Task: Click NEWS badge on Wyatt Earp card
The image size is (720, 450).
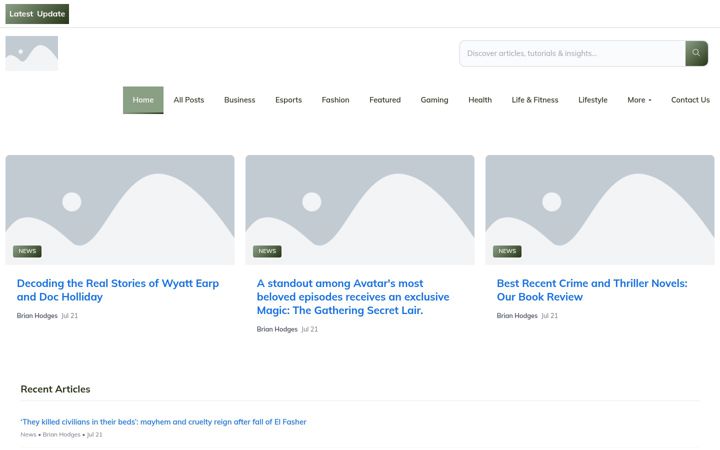Action: coord(27,251)
